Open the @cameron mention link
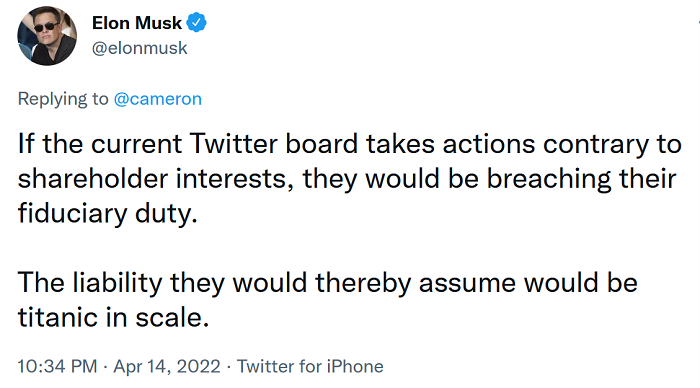This screenshot has height=388, width=700. point(158,99)
